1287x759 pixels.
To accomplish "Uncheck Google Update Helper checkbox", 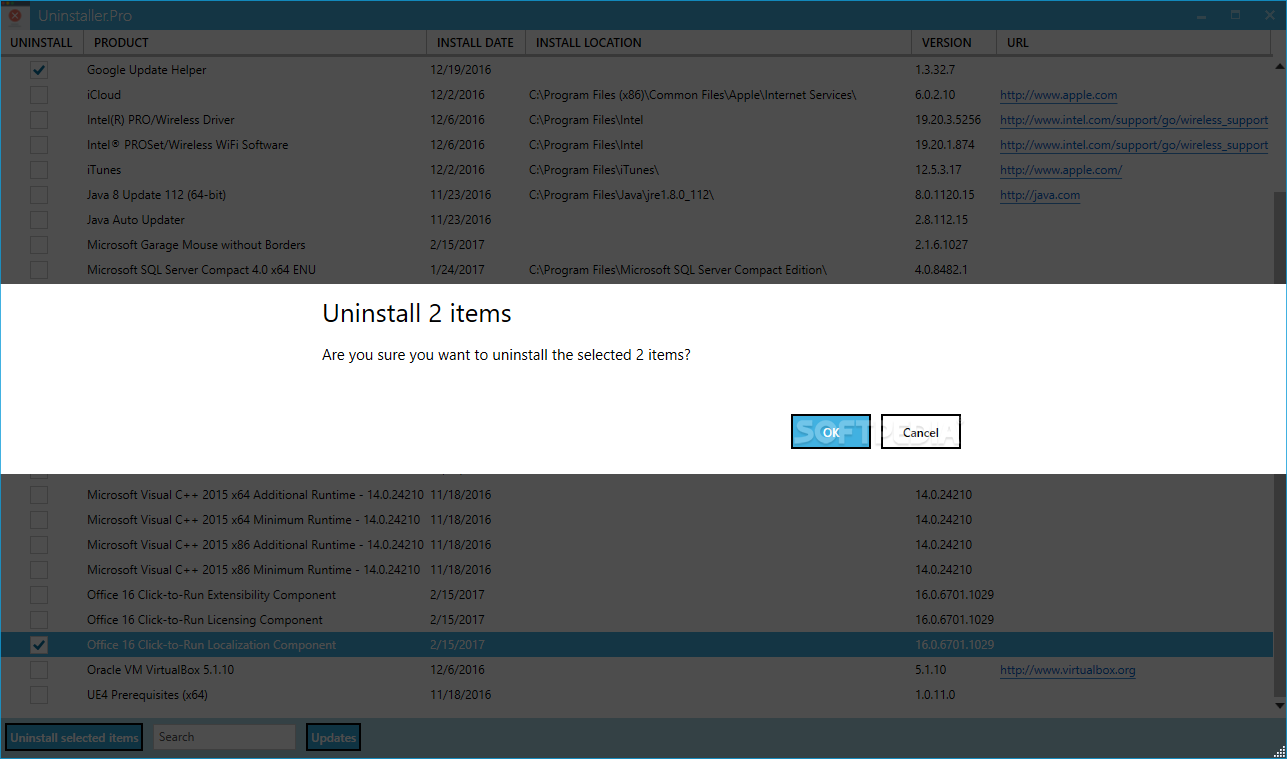I will coord(38,70).
